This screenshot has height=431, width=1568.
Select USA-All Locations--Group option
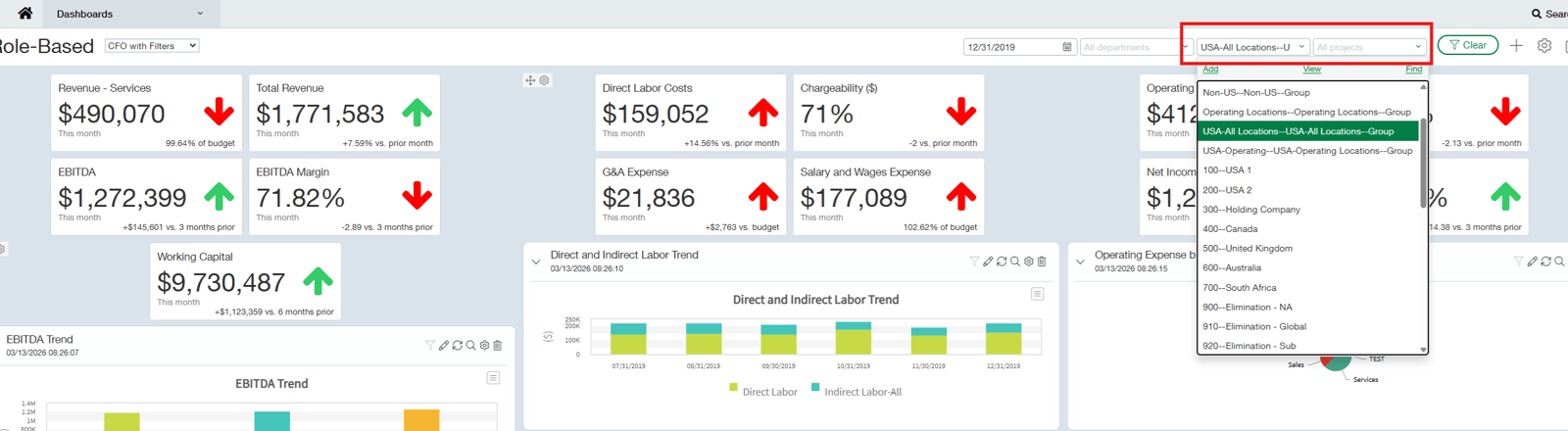coord(1308,131)
